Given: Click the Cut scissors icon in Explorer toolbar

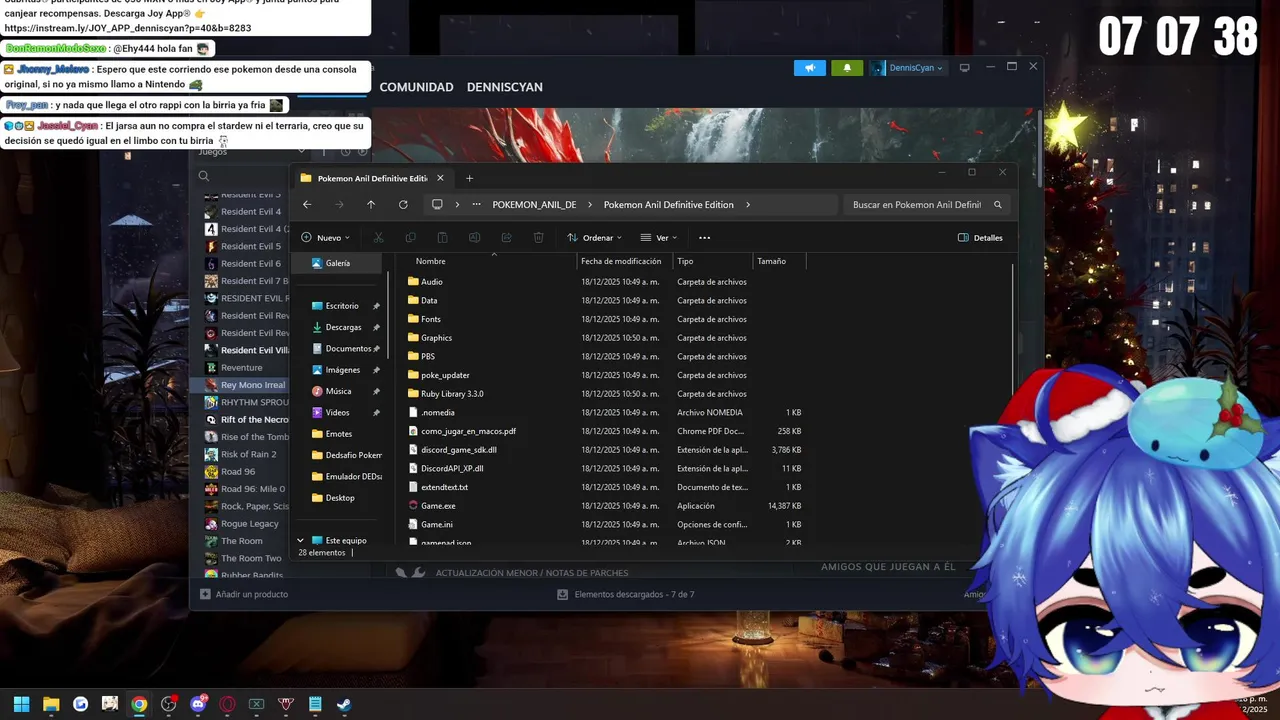Looking at the screenshot, I should [378, 238].
